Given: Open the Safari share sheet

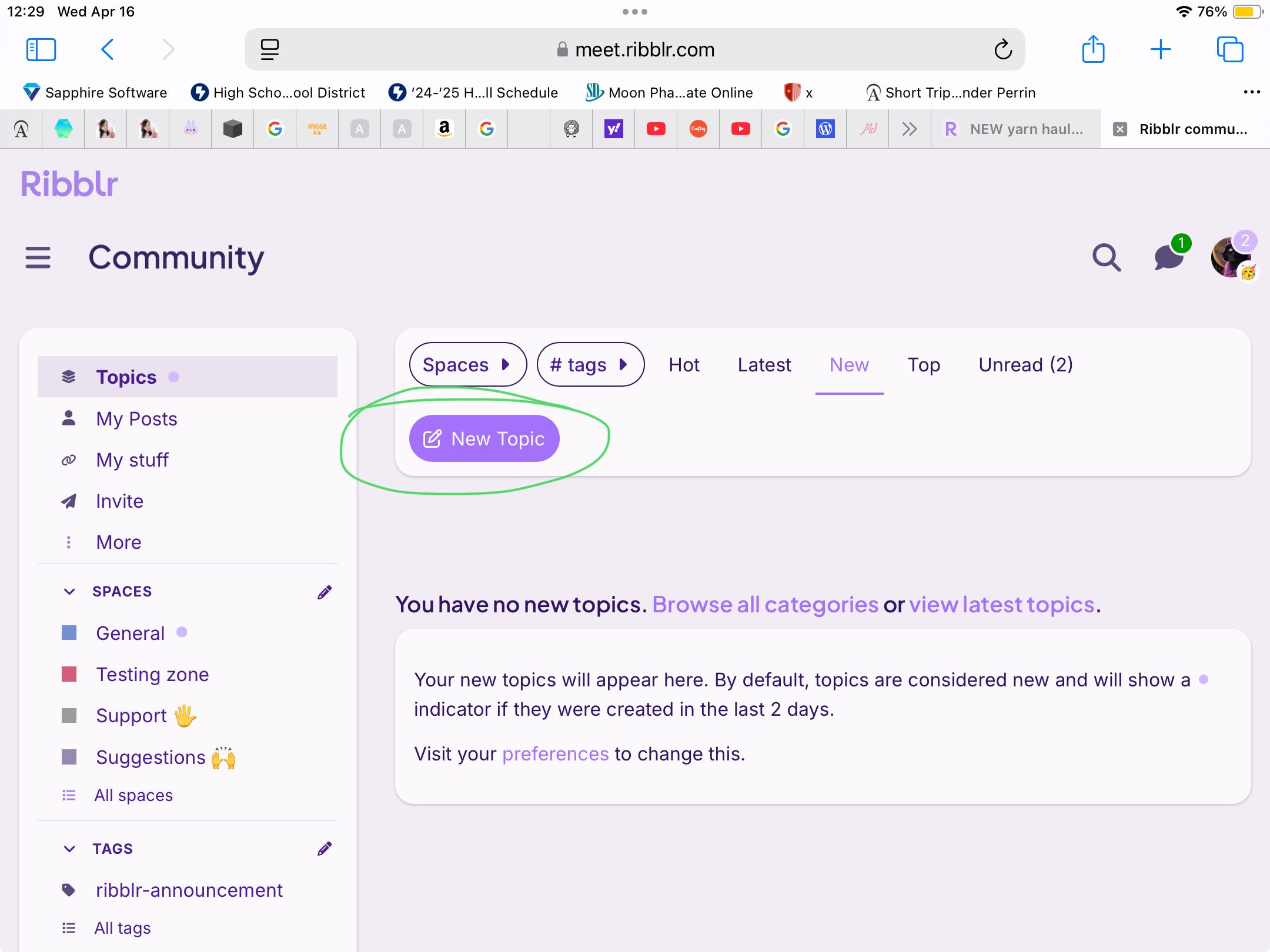Looking at the screenshot, I should pos(1093,49).
